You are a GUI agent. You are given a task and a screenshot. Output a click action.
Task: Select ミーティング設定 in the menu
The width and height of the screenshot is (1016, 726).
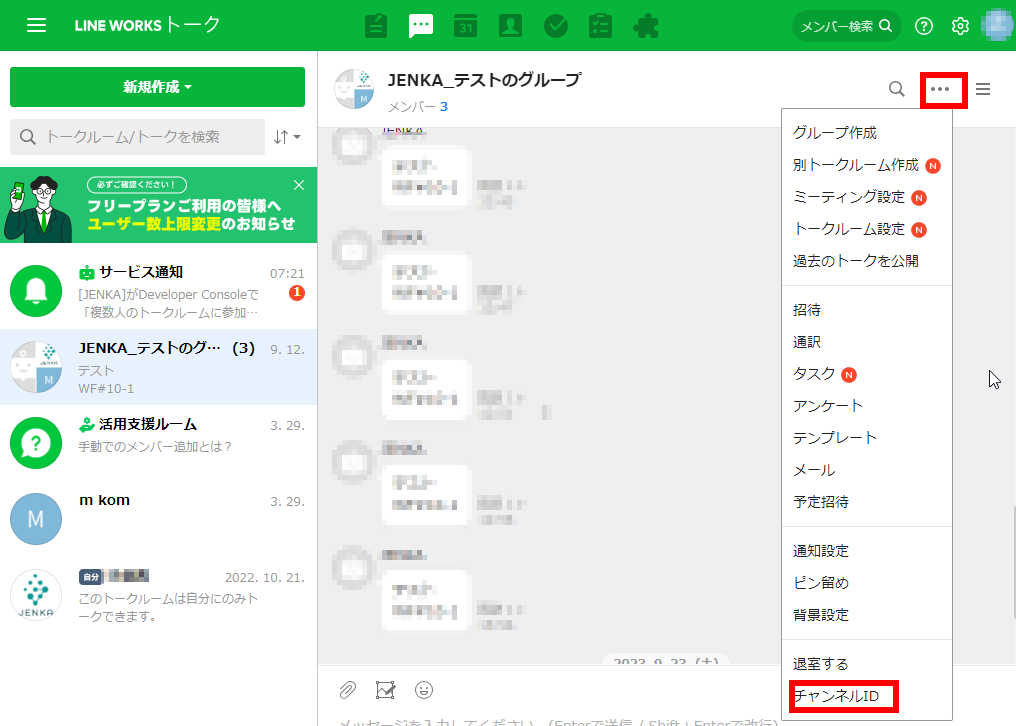pyautogui.click(x=867, y=197)
